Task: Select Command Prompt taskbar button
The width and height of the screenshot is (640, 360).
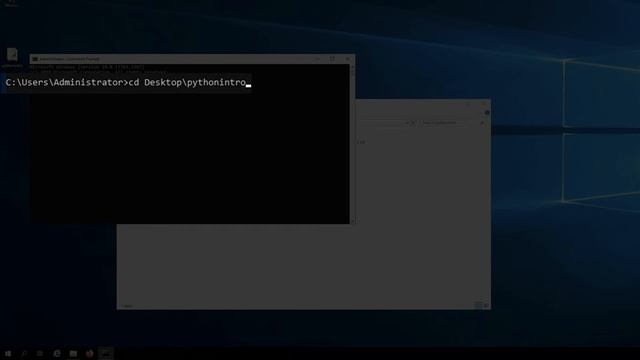Action: point(106,353)
